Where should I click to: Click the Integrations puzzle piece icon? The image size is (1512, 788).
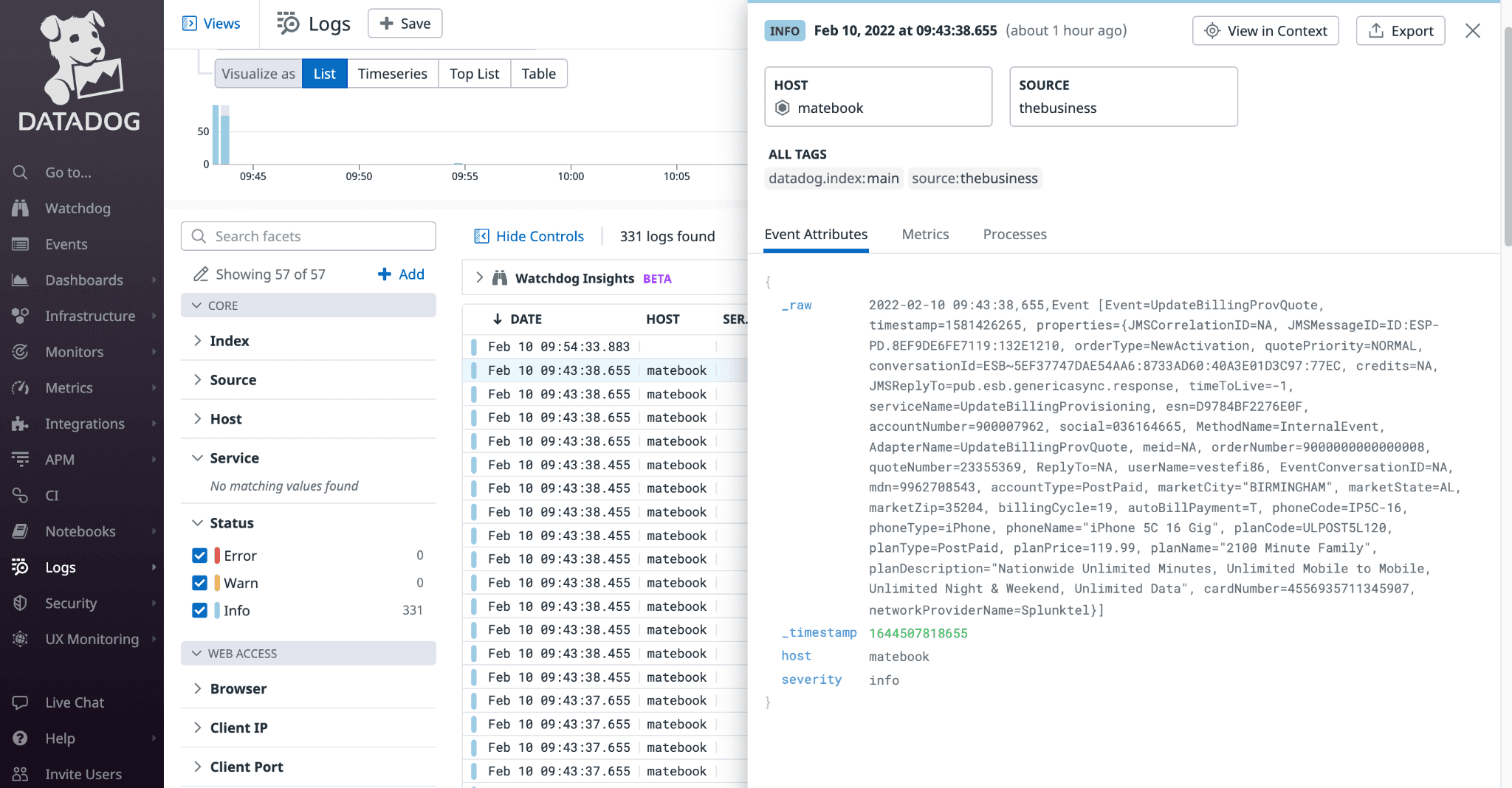pyautogui.click(x=20, y=424)
